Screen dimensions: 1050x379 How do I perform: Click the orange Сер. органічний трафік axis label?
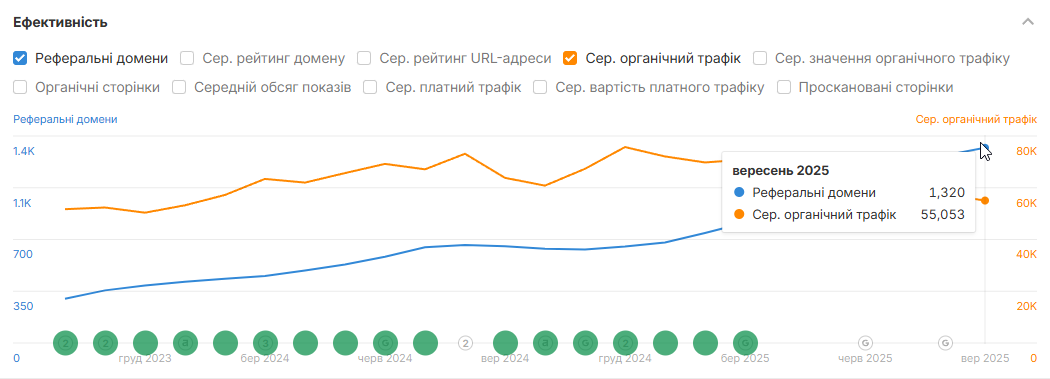pyautogui.click(x=976, y=120)
